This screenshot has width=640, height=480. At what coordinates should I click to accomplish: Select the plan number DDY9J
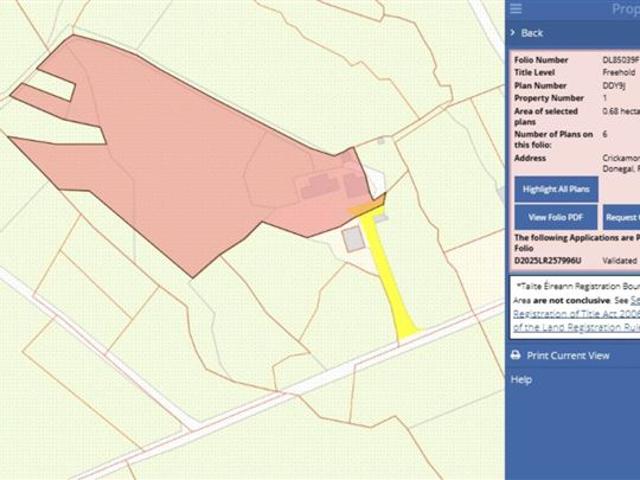pyautogui.click(x=614, y=85)
